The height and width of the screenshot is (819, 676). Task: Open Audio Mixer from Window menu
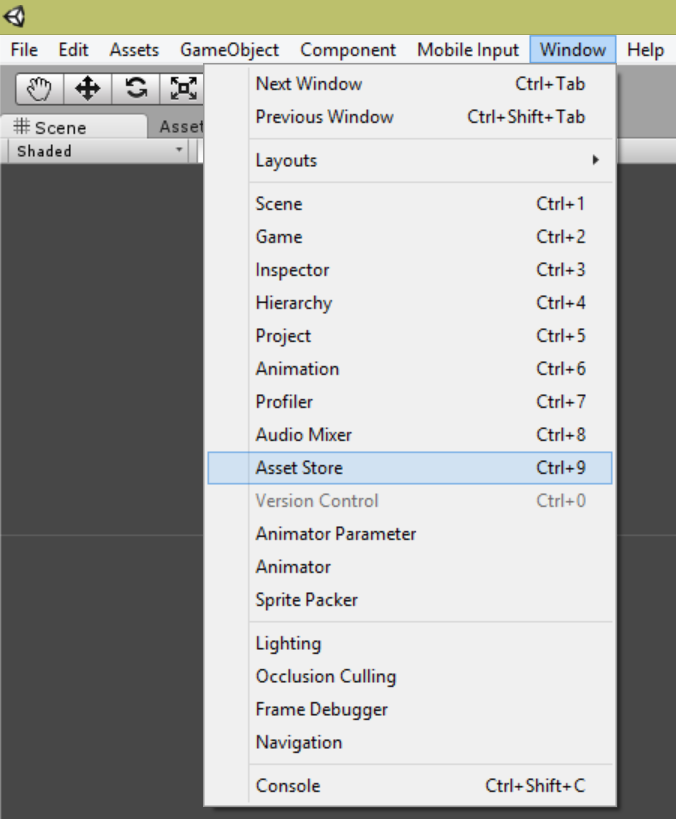click(410, 435)
